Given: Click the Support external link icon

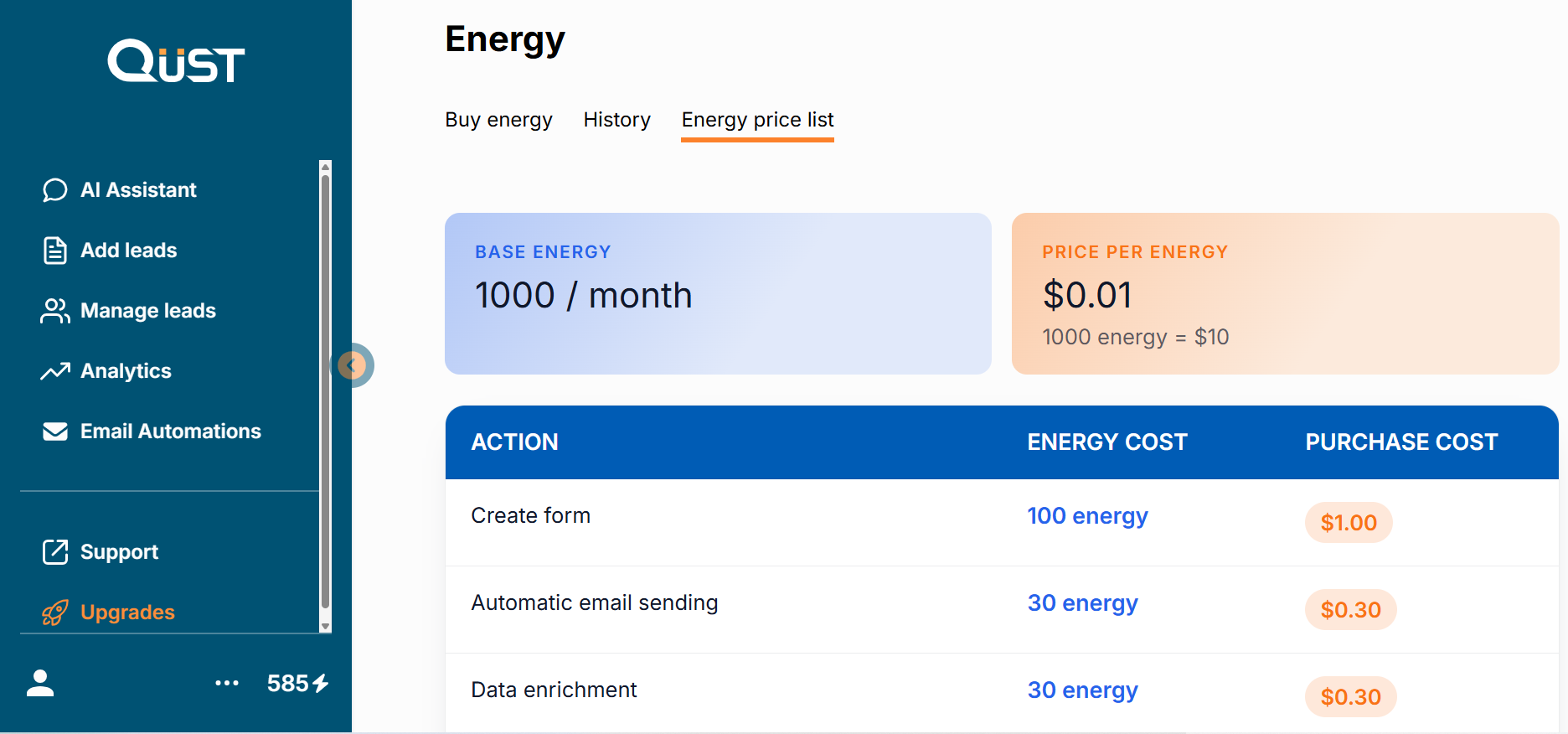Looking at the screenshot, I should pyautogui.click(x=55, y=552).
